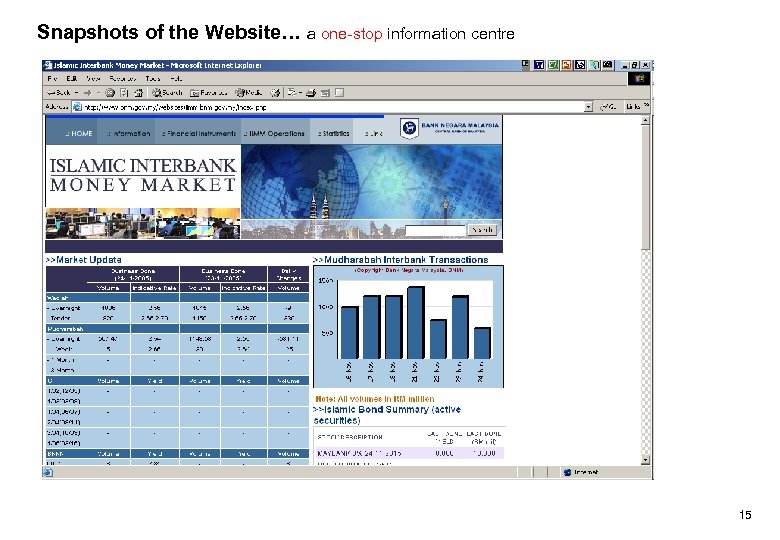Launch PowerPoint from the Office shortcut bar
The width and height of the screenshot is (780, 540).
coord(567,65)
